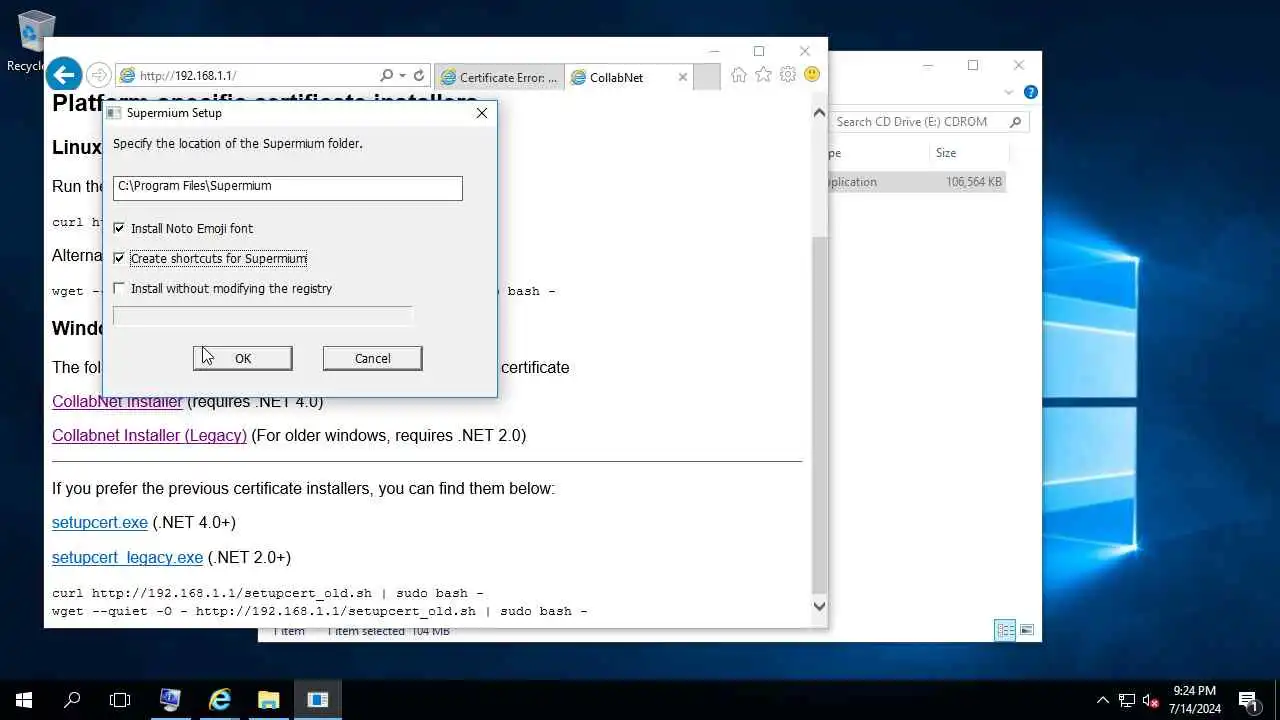Close the CollabNet tab
This screenshot has height=720, width=1280.
[x=683, y=77]
